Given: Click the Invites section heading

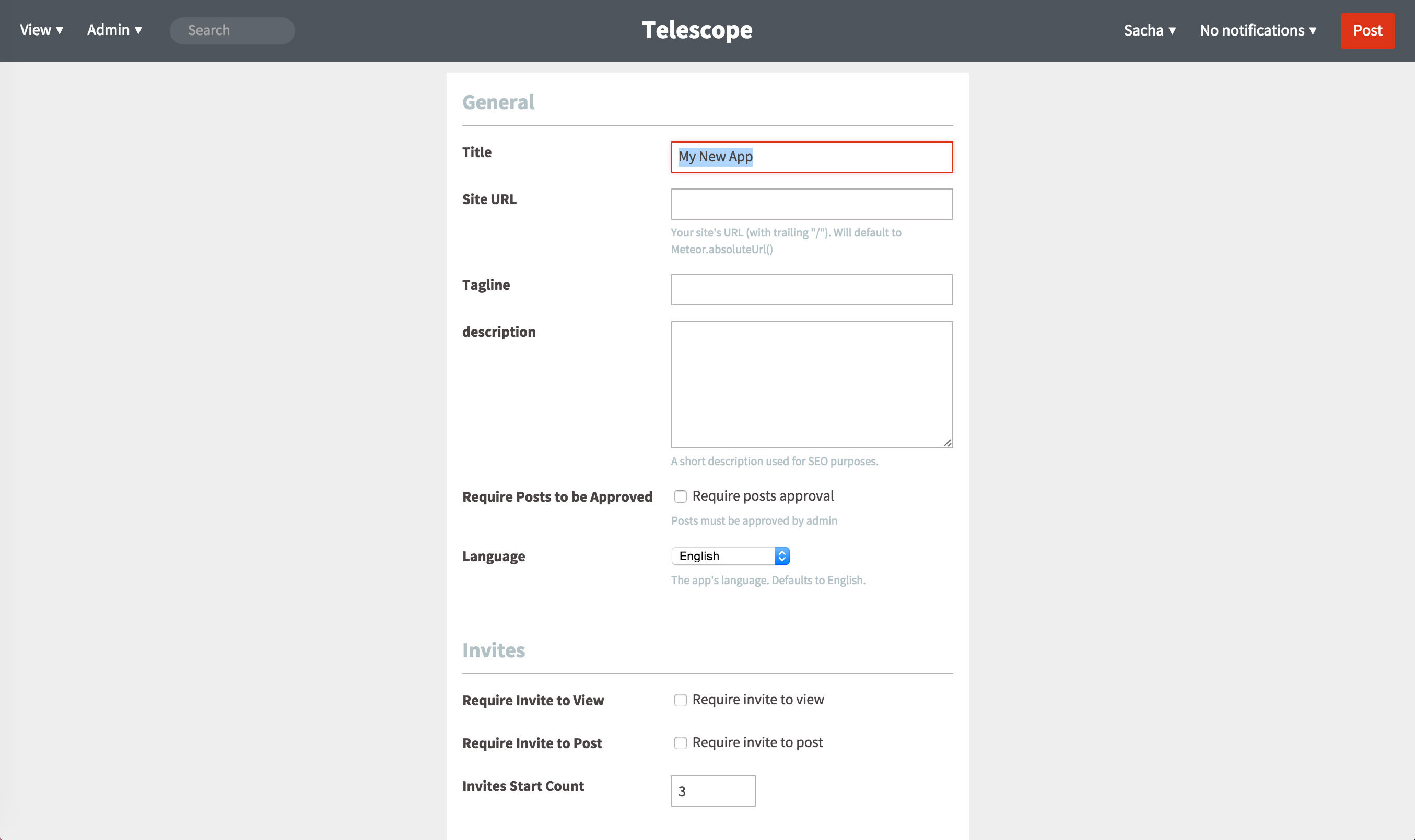Looking at the screenshot, I should pos(494,650).
